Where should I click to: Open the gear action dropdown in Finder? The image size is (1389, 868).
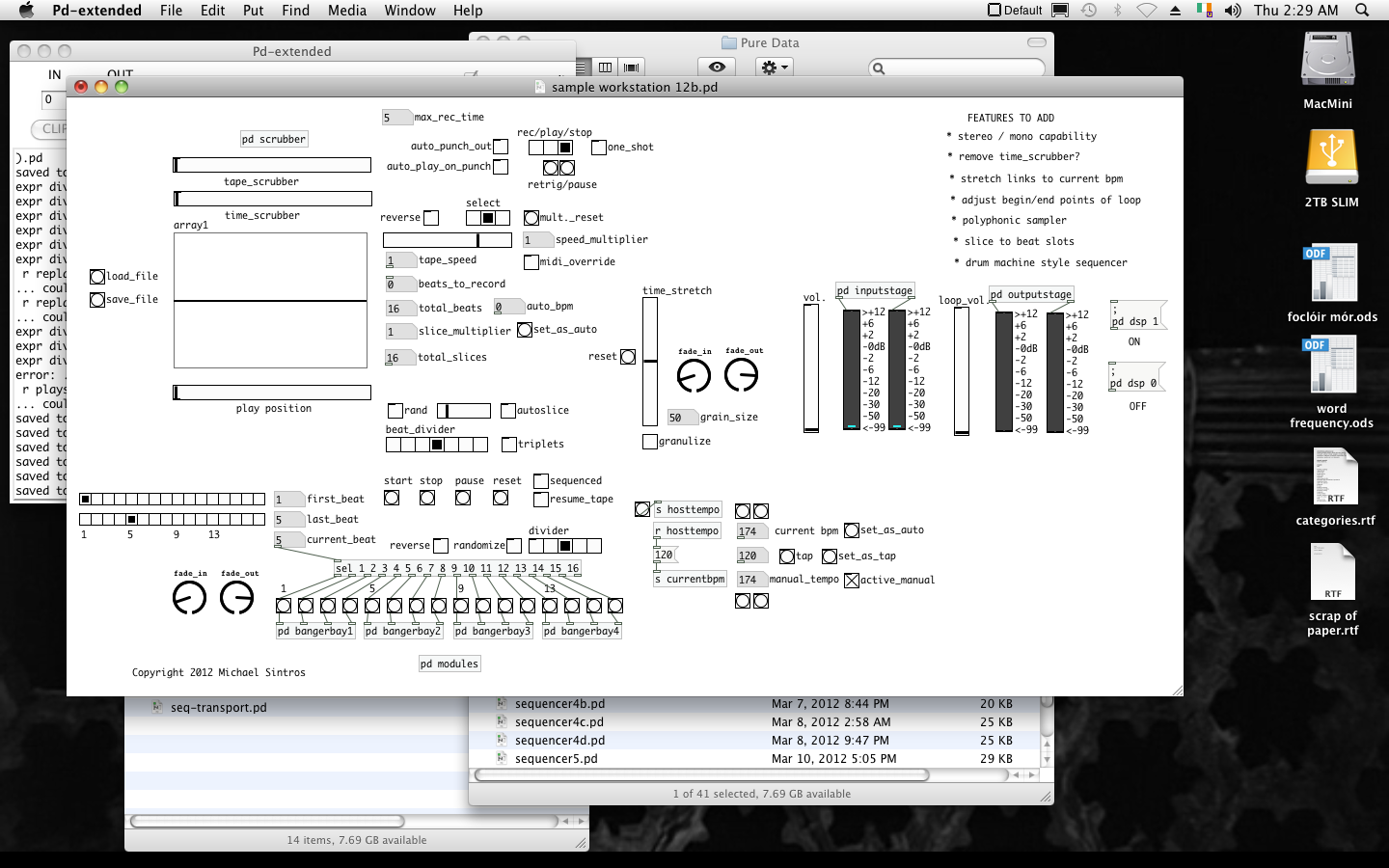[775, 68]
